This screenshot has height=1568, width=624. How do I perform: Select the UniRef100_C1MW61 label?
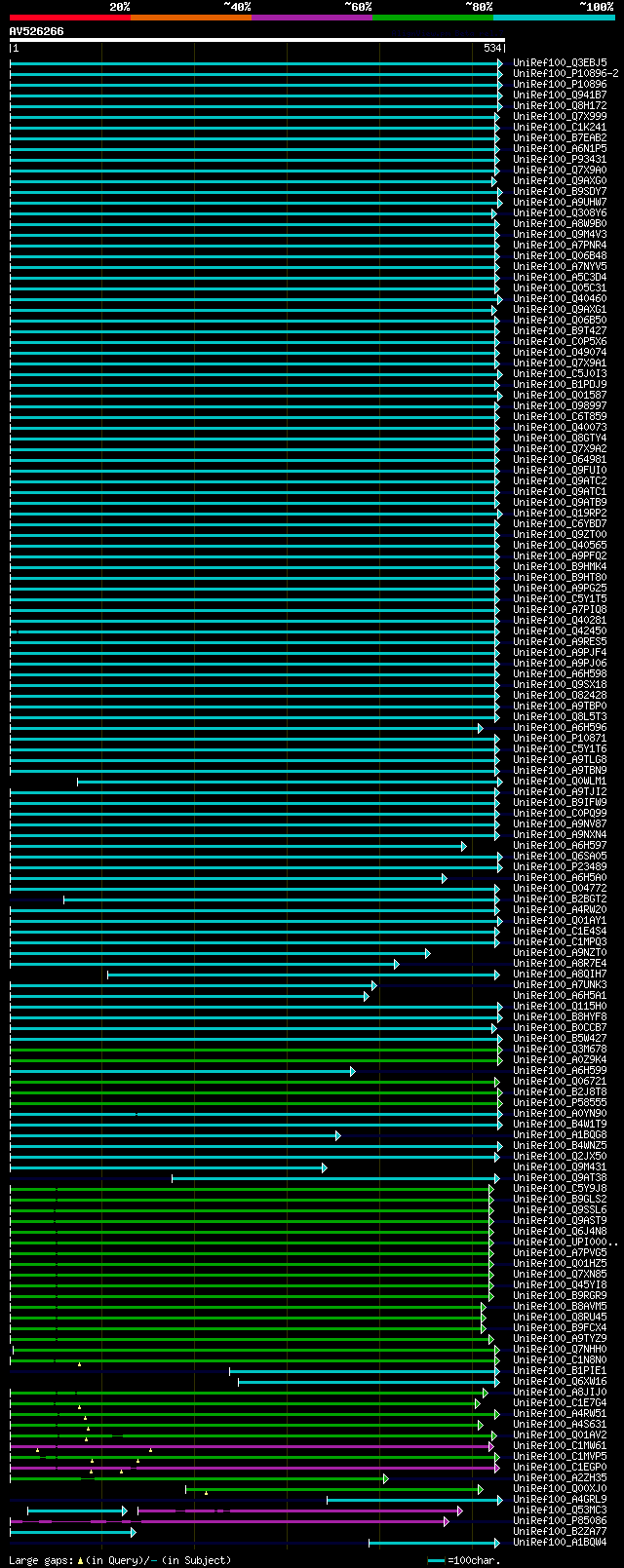point(560,1445)
